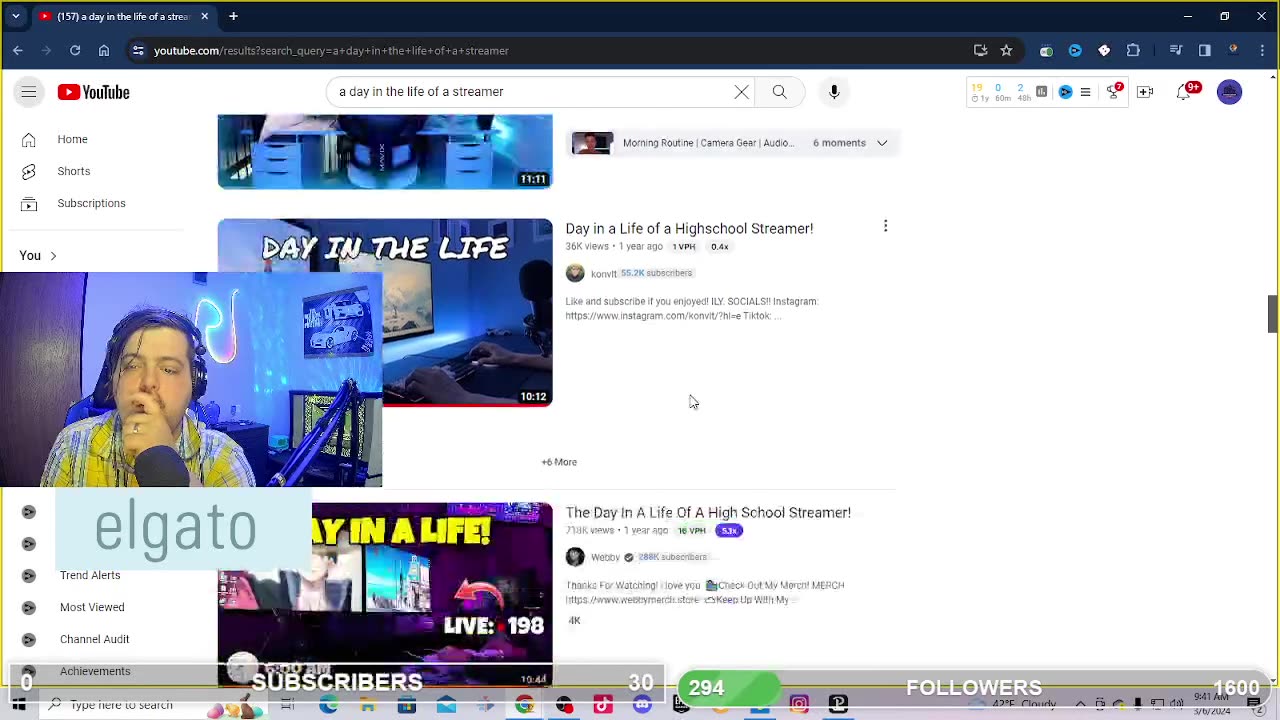Click the install app icon in address bar
Screen dimensions: 1280x720
tap(980, 50)
